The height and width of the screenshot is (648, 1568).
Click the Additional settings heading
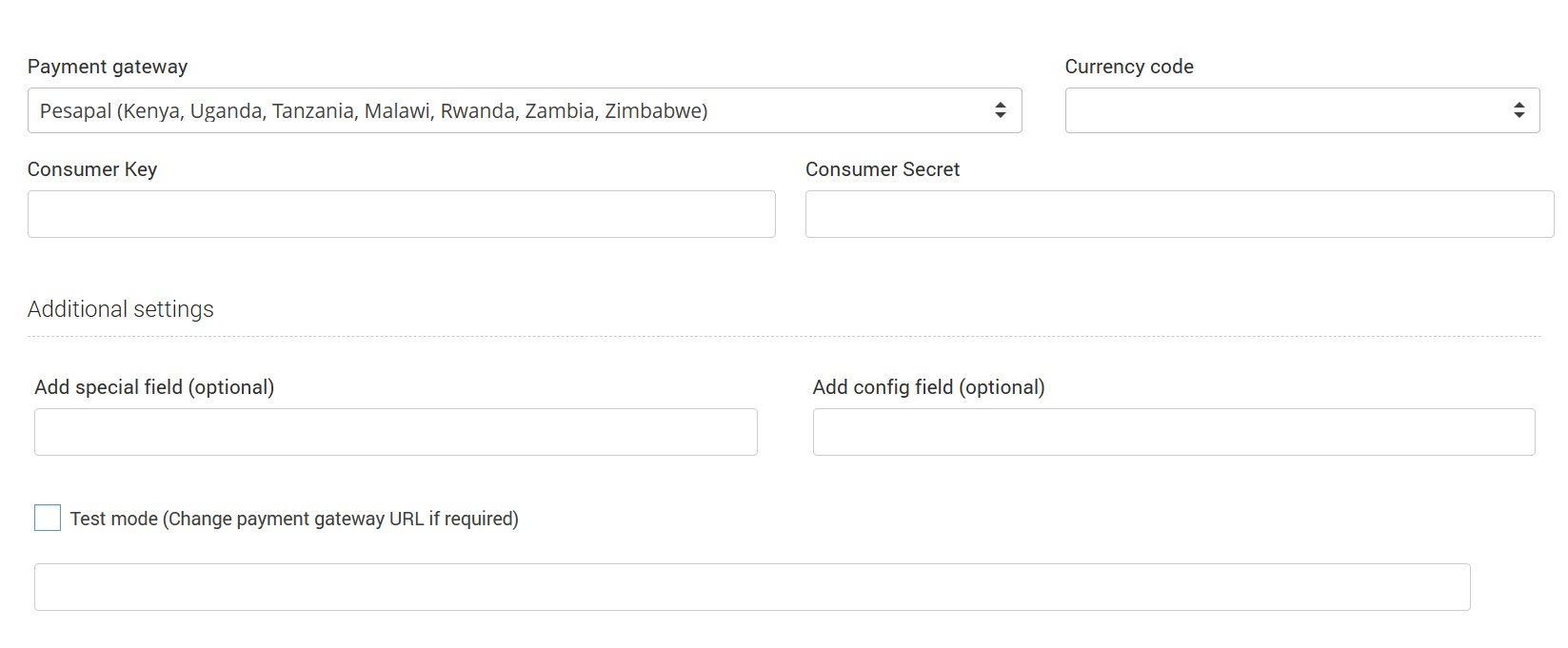pos(121,309)
